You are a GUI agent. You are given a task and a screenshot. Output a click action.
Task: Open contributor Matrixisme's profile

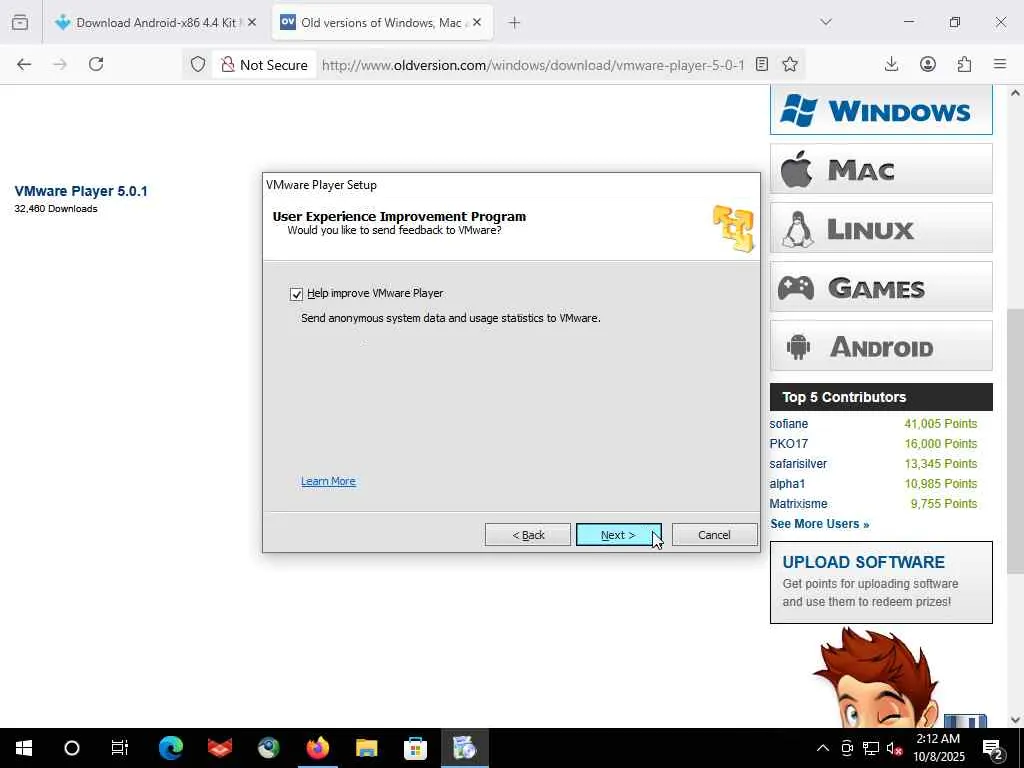pos(798,504)
